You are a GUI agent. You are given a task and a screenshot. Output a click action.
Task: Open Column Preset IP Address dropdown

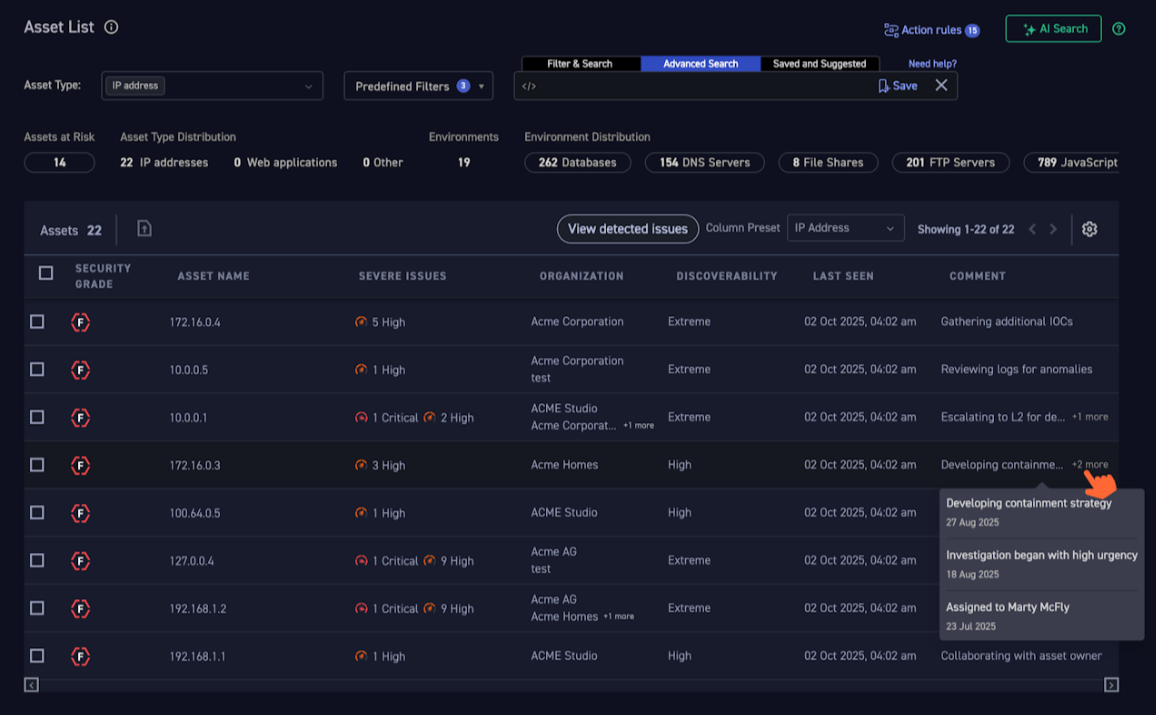coord(845,229)
